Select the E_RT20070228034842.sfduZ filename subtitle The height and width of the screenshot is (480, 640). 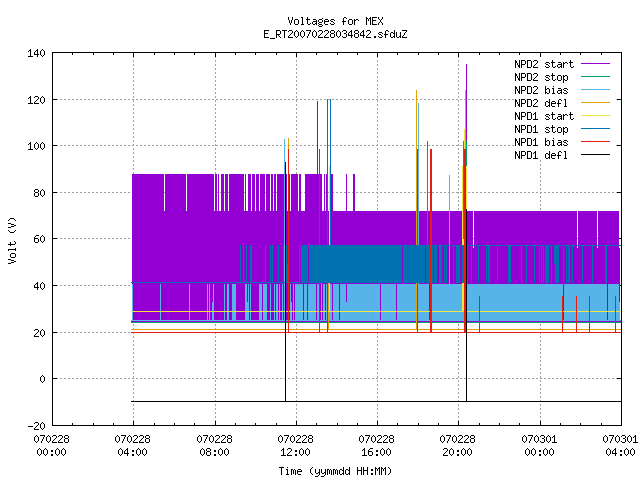335,34
